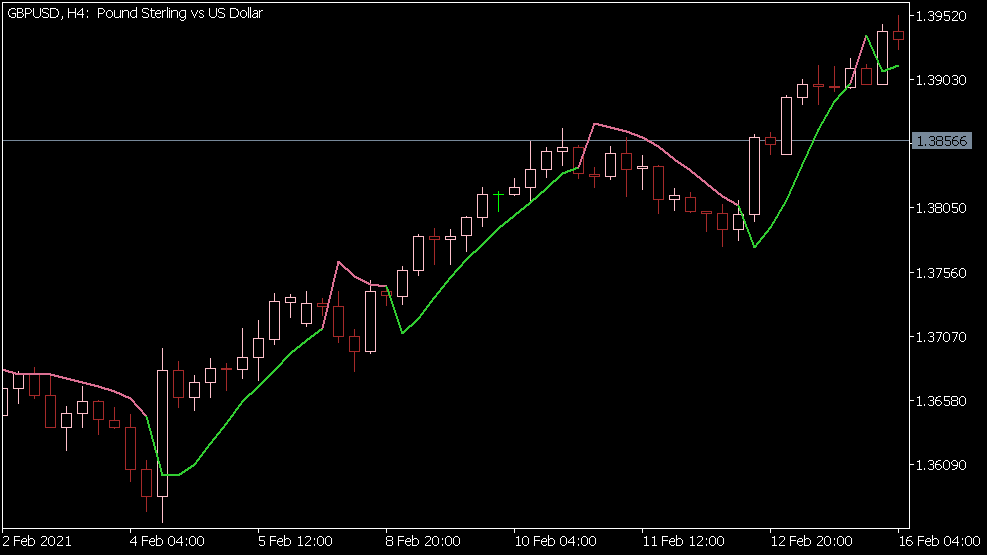
Task: Click the 2 Feb 2021 date label
Action: 37,541
